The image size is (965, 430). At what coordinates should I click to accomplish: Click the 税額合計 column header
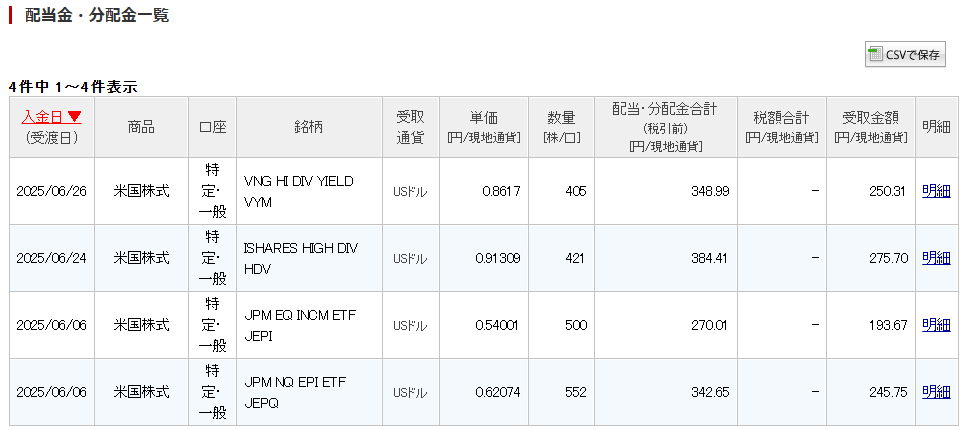point(782,127)
